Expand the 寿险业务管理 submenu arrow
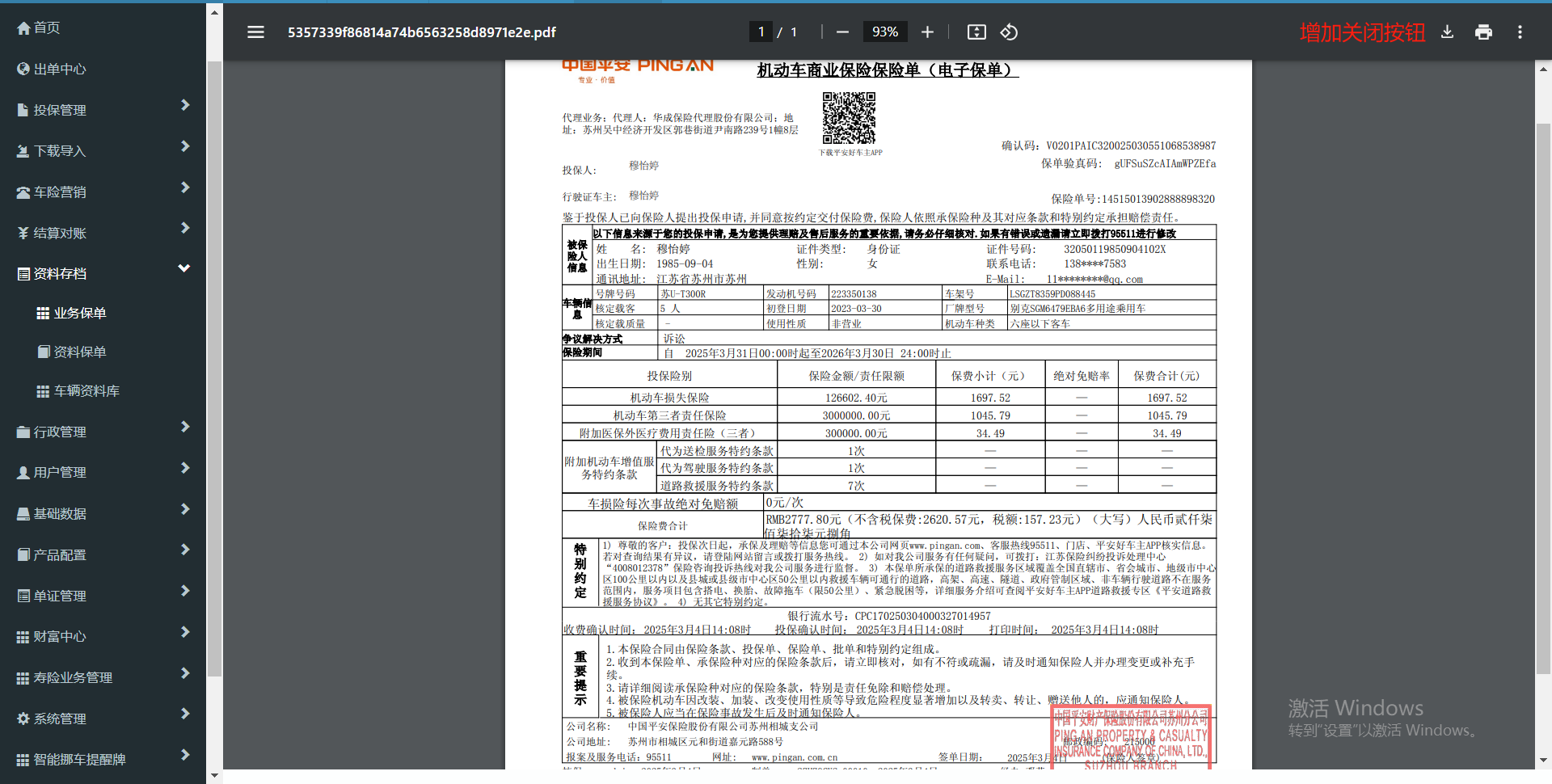1552x784 pixels. tap(185, 673)
